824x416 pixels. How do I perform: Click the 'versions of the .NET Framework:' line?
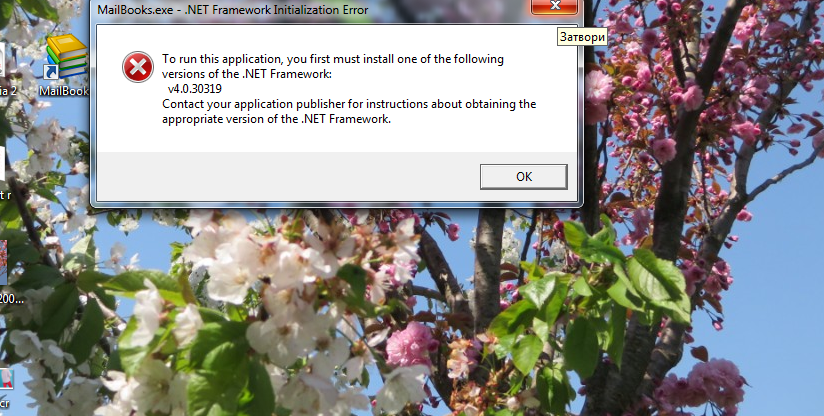pyautogui.click(x=247, y=74)
